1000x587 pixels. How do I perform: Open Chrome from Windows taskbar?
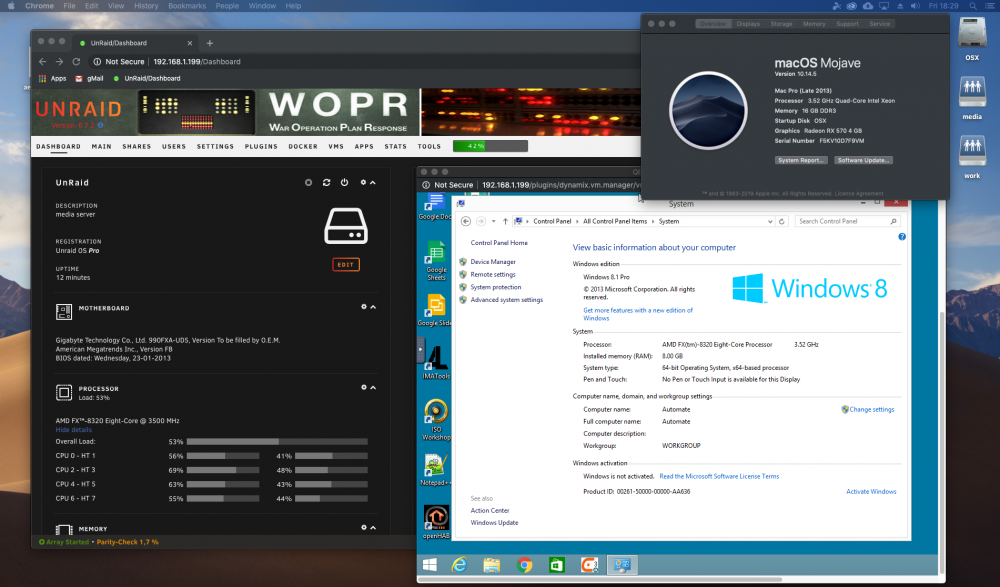pos(524,565)
